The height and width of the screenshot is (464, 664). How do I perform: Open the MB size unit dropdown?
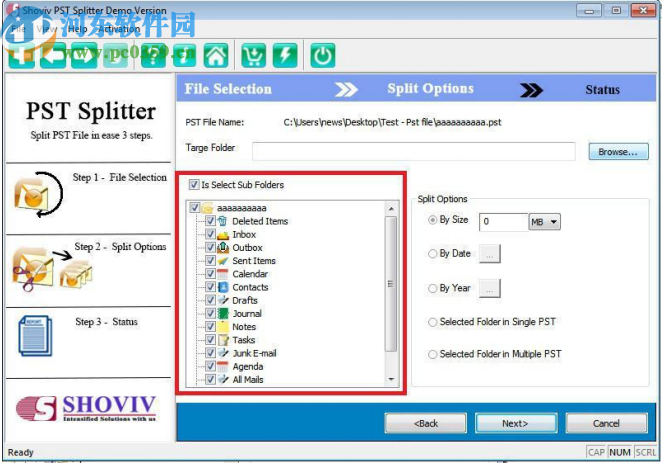point(545,222)
